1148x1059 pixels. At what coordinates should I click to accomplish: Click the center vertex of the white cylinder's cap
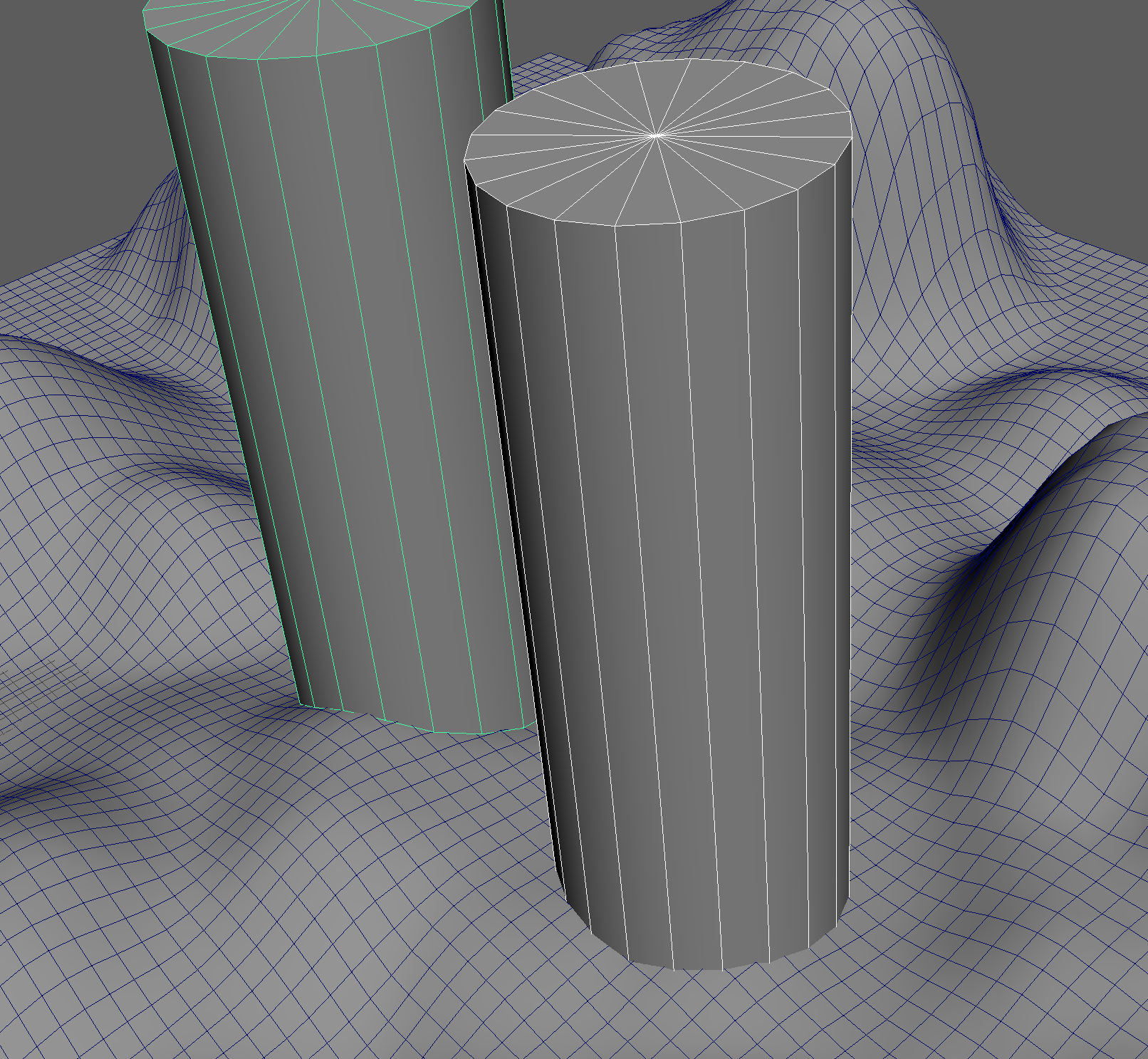click(657, 135)
